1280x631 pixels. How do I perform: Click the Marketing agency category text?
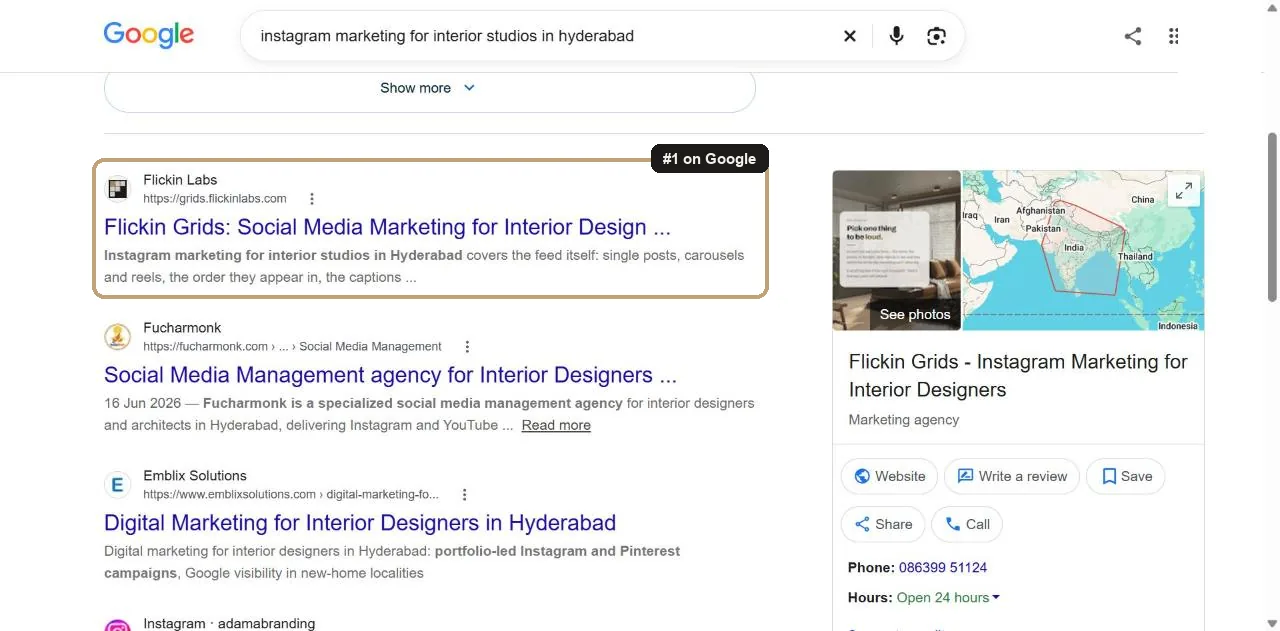pyautogui.click(x=904, y=420)
